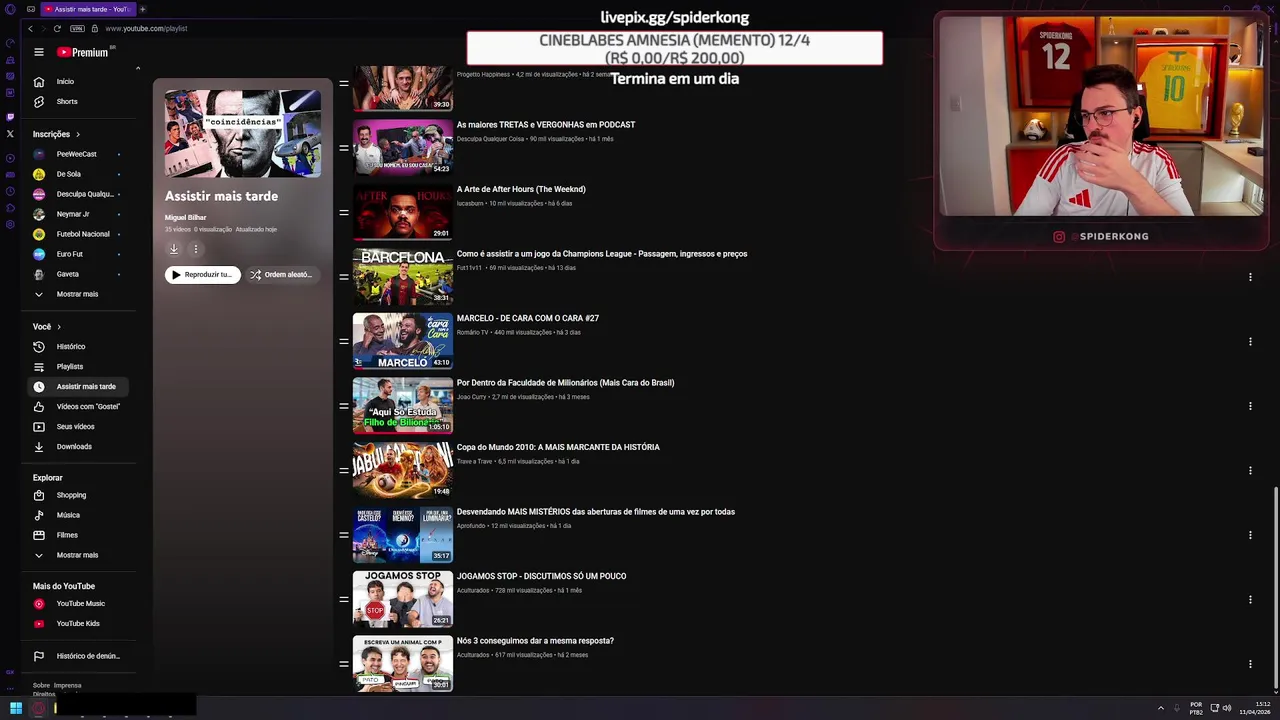Click Ordem aleatória shuffle button

(x=282, y=274)
